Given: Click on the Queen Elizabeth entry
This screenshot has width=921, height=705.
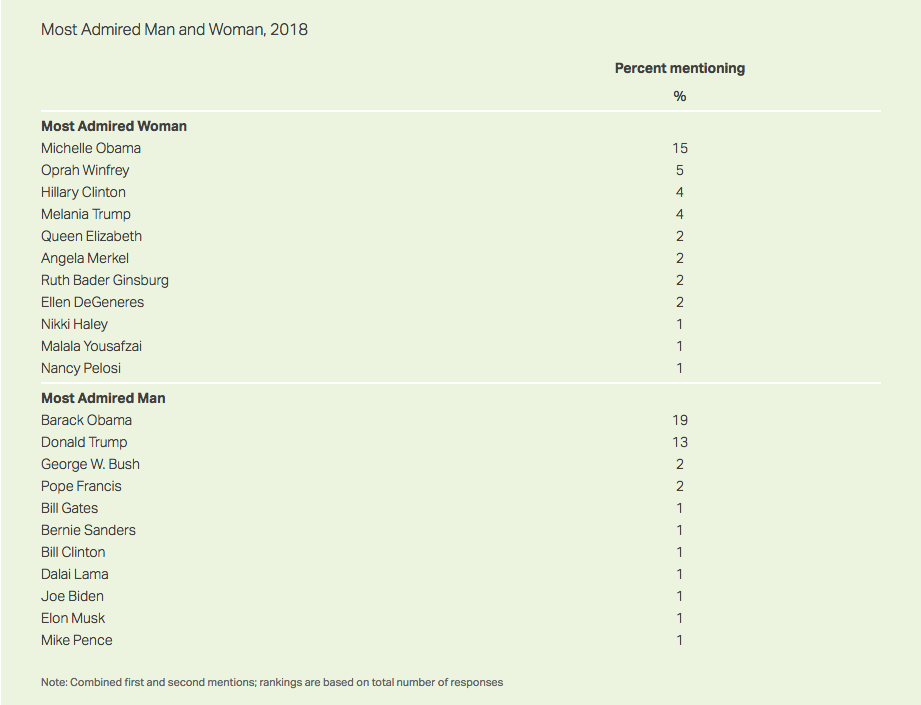Looking at the screenshot, I should click(x=91, y=237).
